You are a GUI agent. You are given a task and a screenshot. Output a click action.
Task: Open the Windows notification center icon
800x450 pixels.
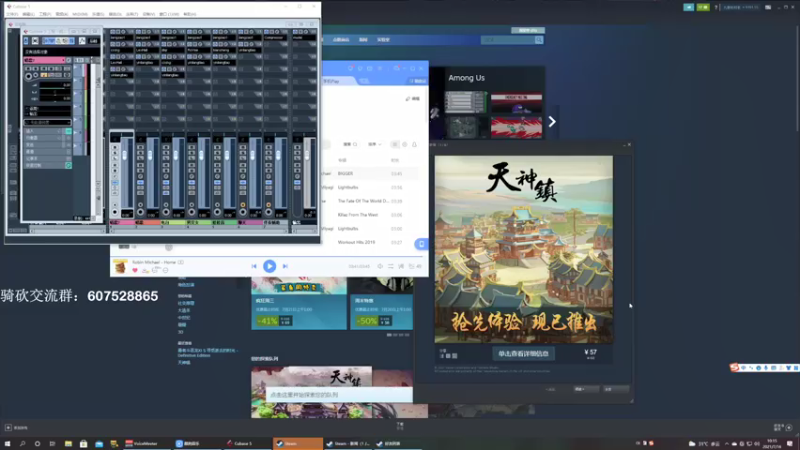[790, 443]
